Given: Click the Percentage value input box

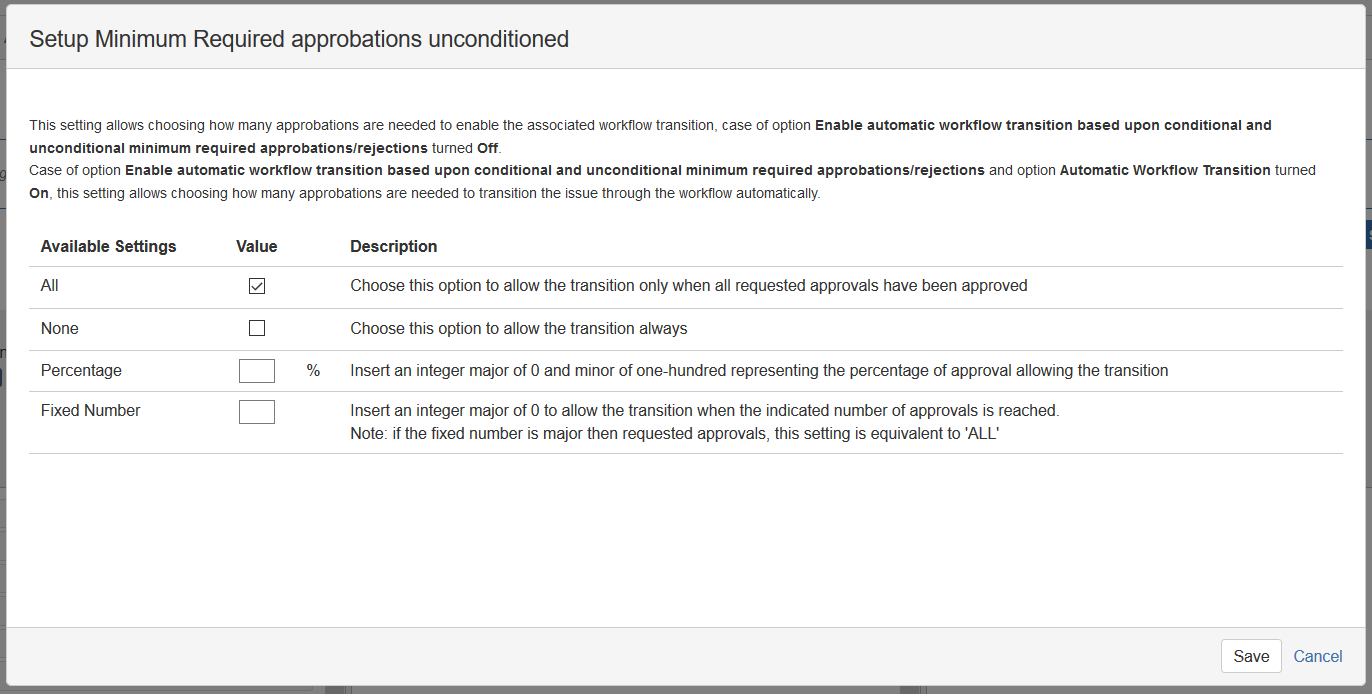Looking at the screenshot, I should pyautogui.click(x=257, y=371).
